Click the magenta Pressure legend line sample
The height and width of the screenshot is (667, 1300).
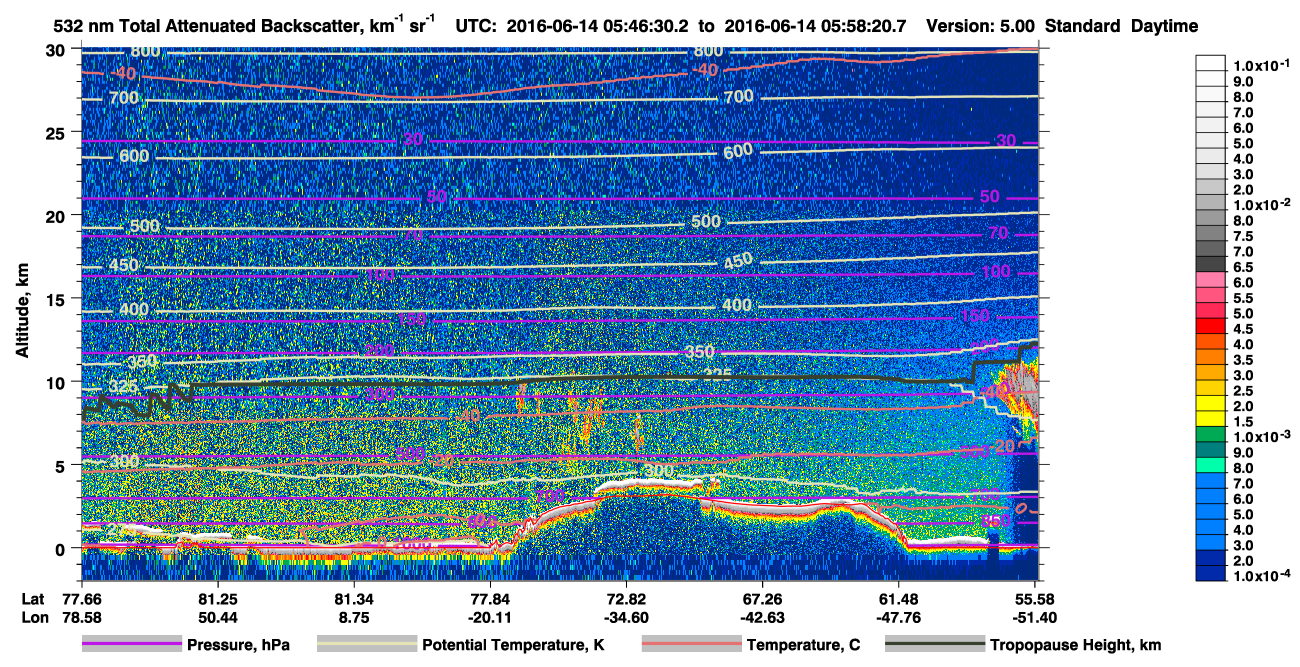[131, 645]
